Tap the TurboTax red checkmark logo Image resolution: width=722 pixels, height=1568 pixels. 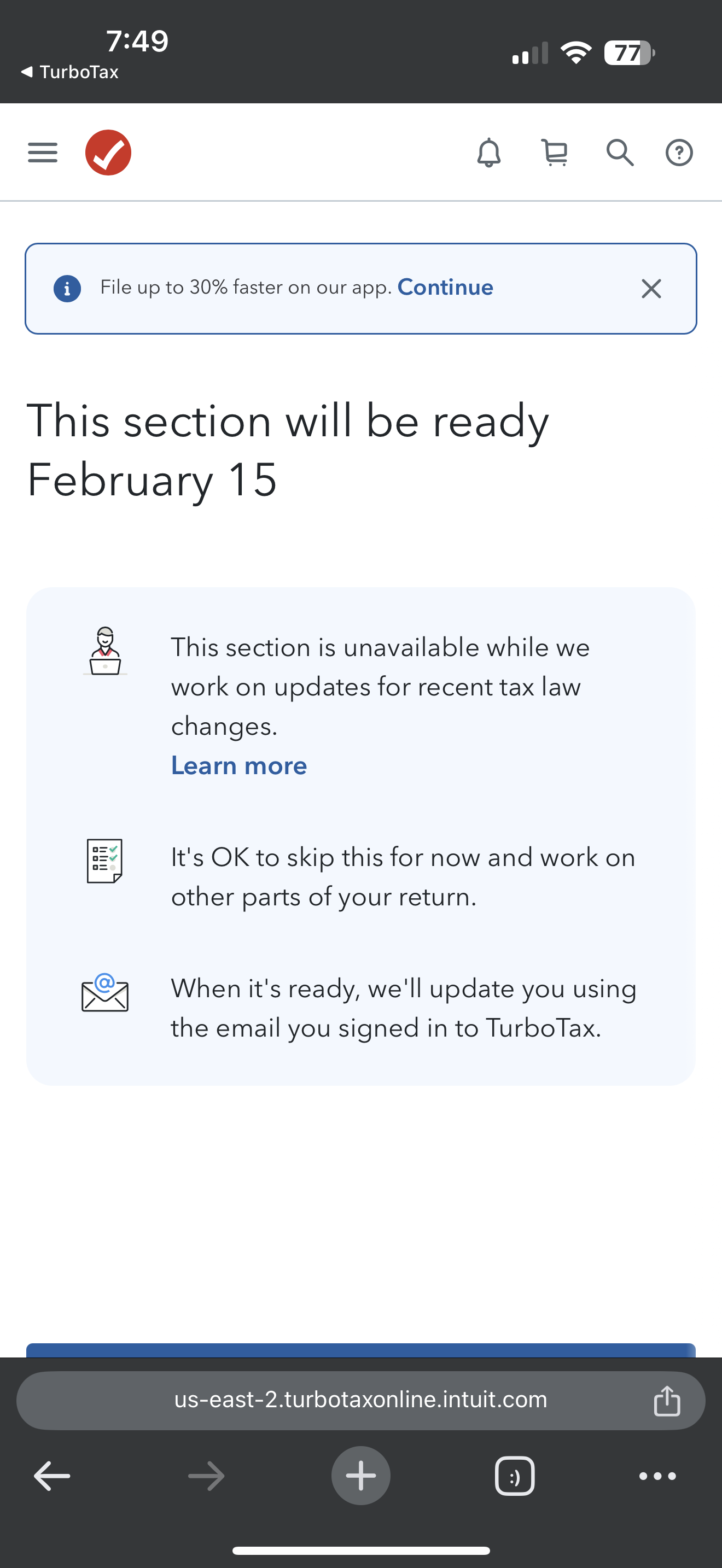(x=108, y=152)
